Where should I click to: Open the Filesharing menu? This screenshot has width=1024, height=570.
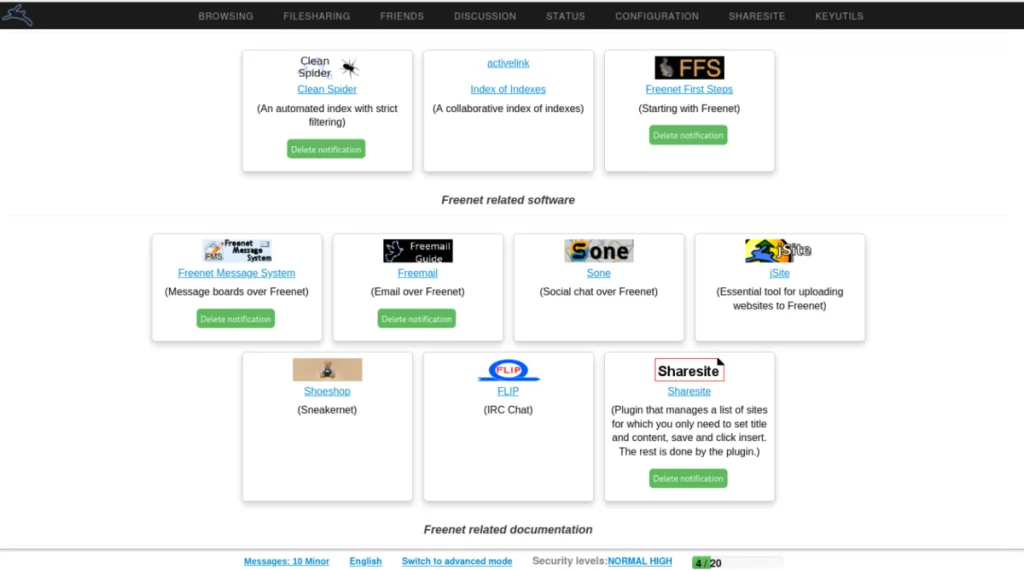[317, 16]
